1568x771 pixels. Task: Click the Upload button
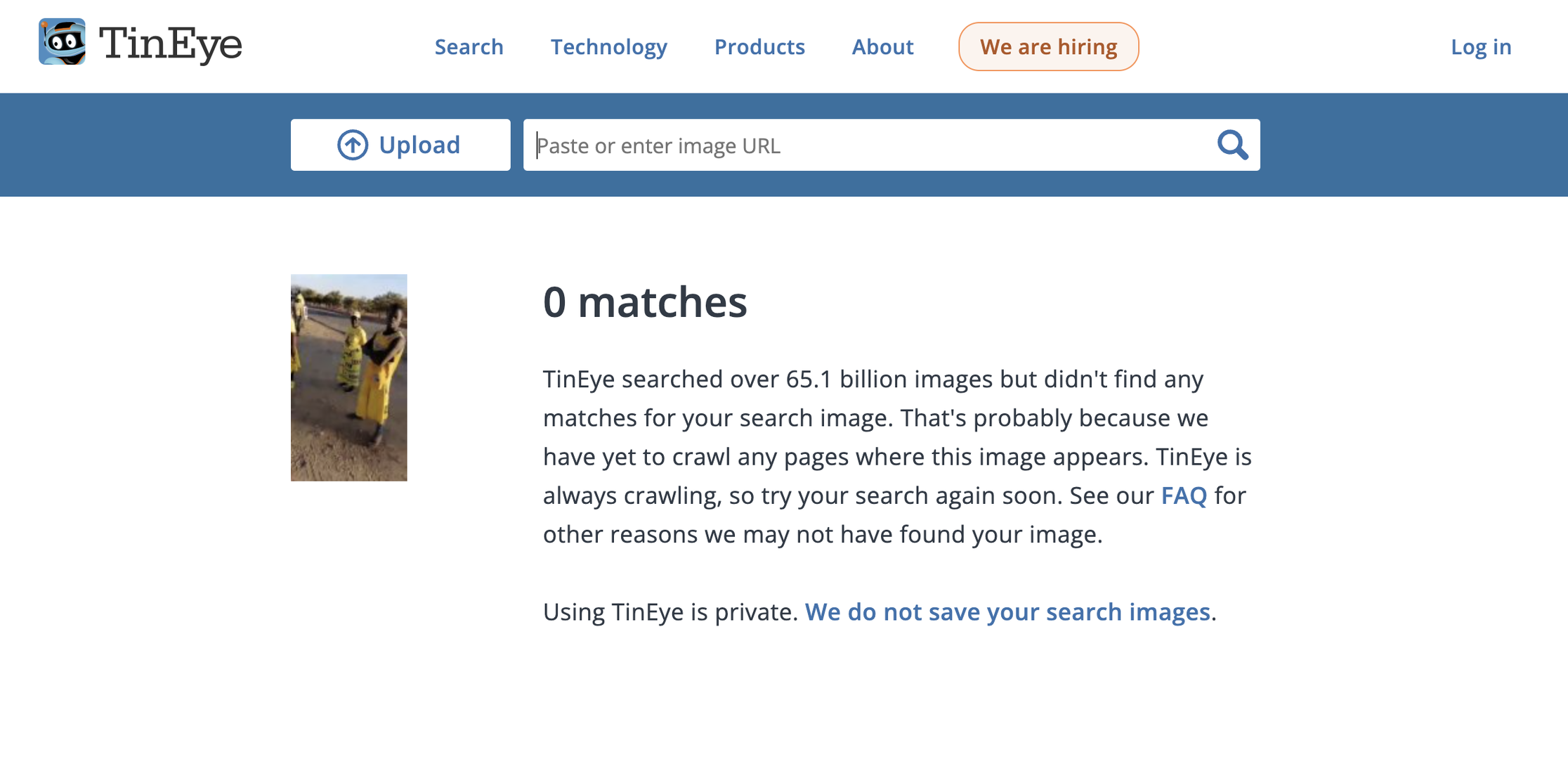(400, 145)
